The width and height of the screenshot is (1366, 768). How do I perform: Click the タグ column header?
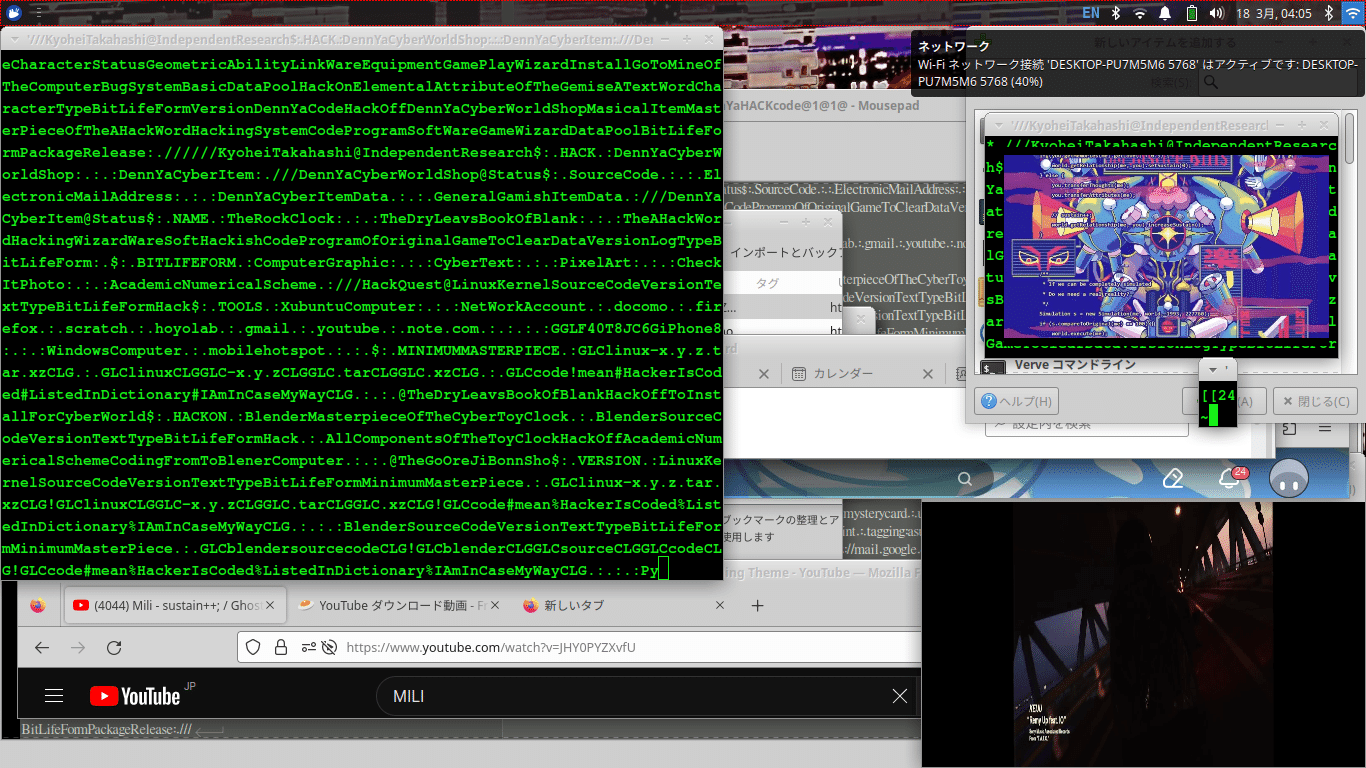(x=767, y=284)
